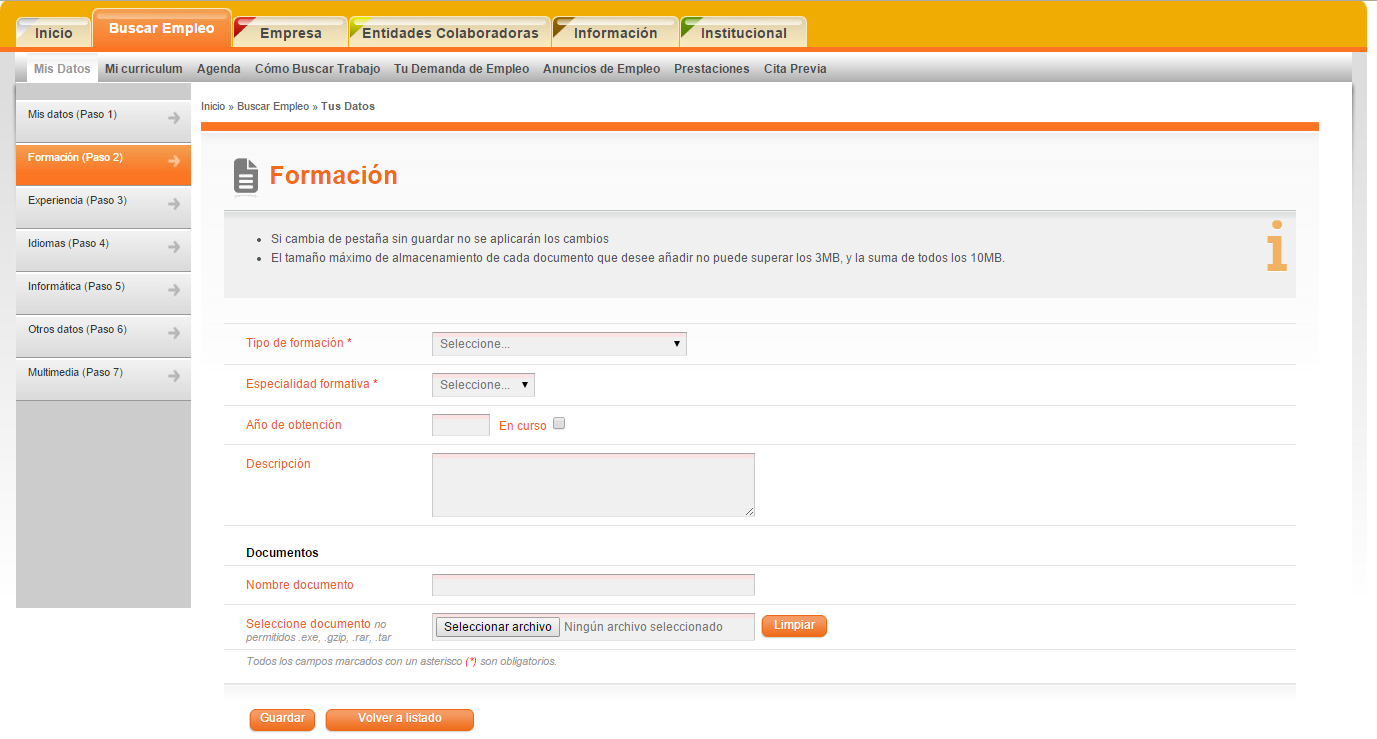
Task: Select Cita Previa in the menu bar
Action: tap(795, 69)
